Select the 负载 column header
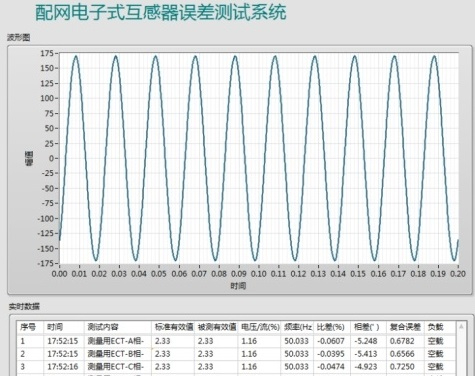The height and width of the screenshot is (376, 475). [441, 327]
